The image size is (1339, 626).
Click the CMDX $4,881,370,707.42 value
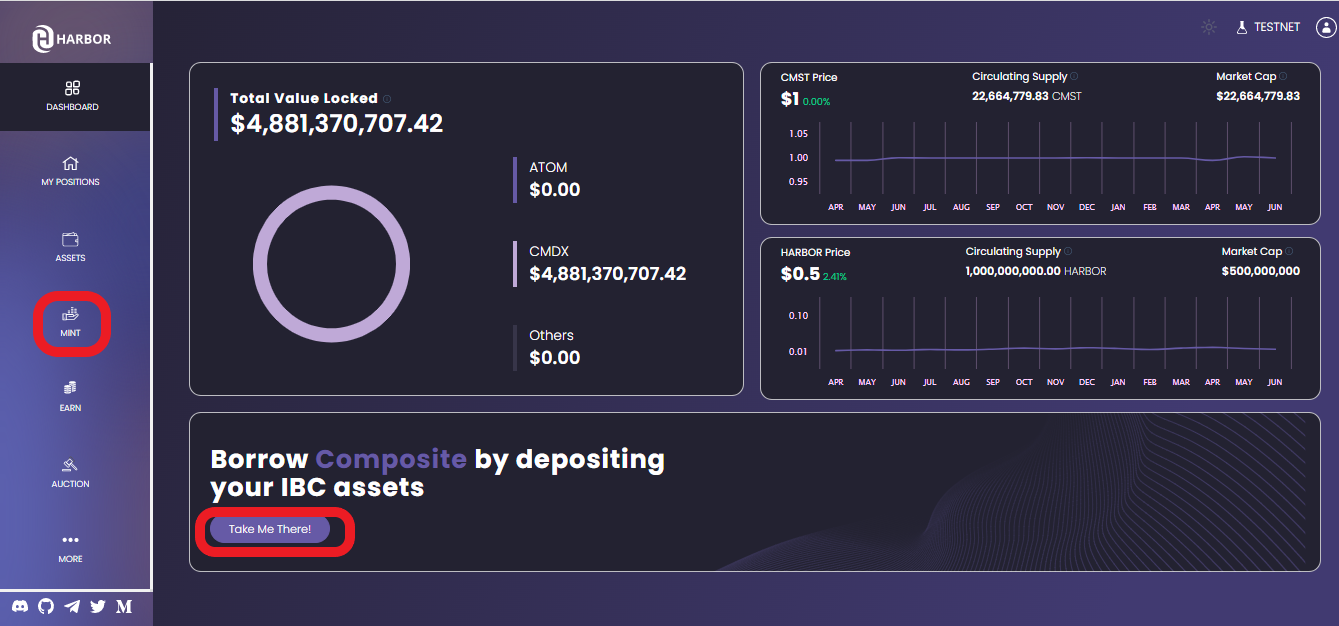(x=608, y=274)
